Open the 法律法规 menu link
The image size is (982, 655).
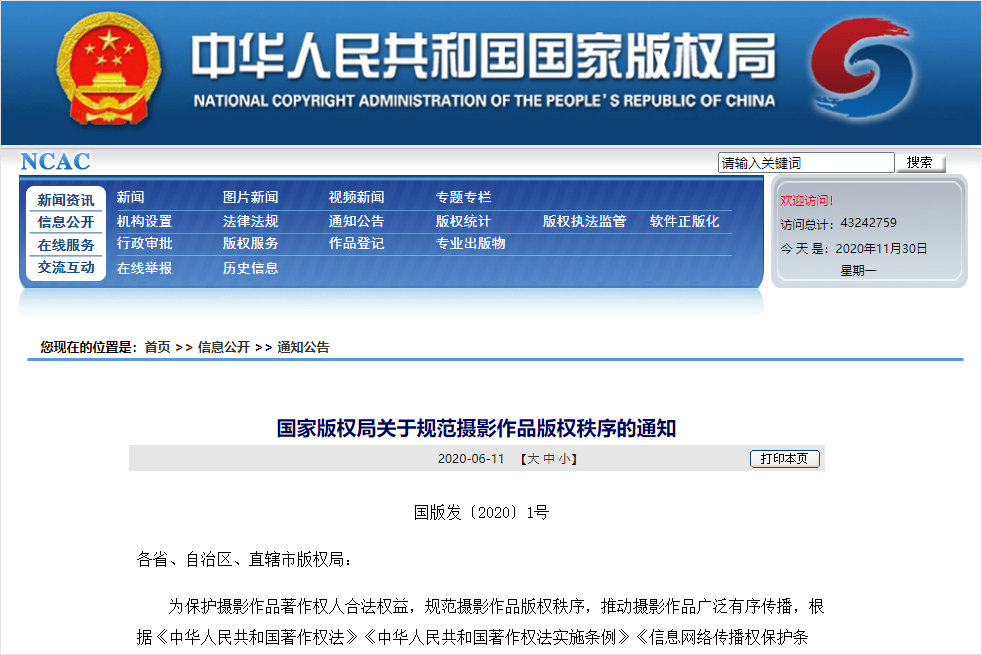[x=251, y=221]
